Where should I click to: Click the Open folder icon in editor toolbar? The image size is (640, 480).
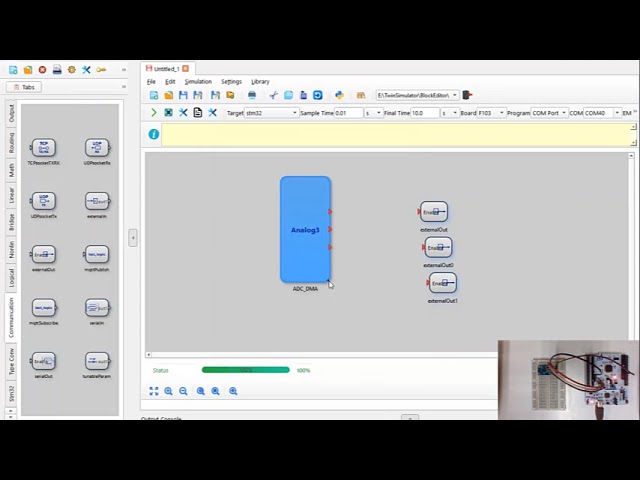click(168, 95)
